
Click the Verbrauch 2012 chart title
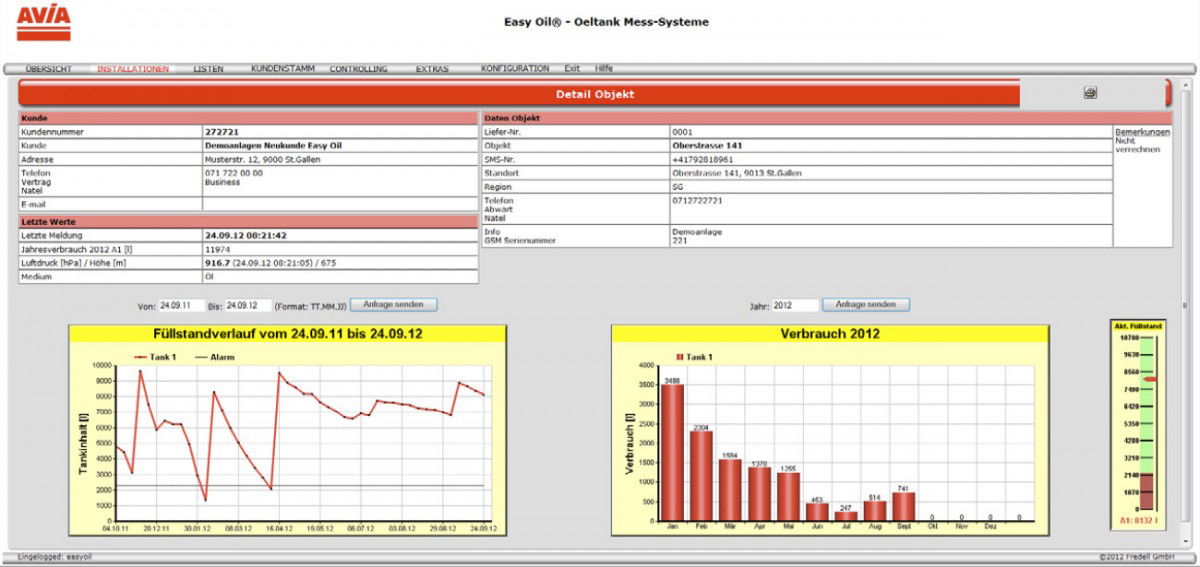pyautogui.click(x=830, y=334)
